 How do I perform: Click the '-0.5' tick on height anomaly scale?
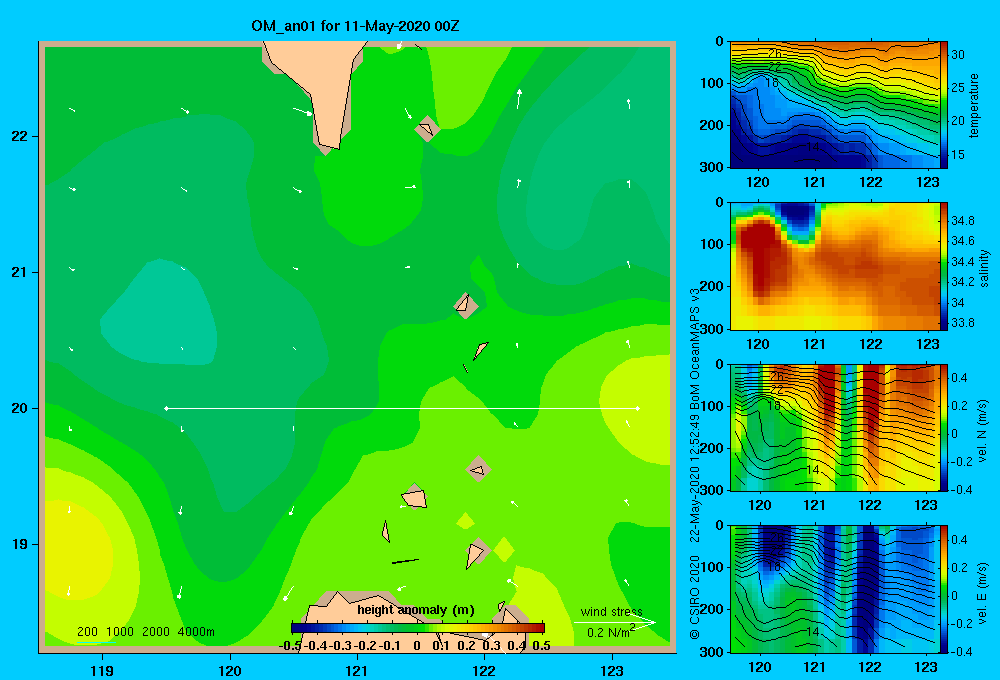(290, 646)
